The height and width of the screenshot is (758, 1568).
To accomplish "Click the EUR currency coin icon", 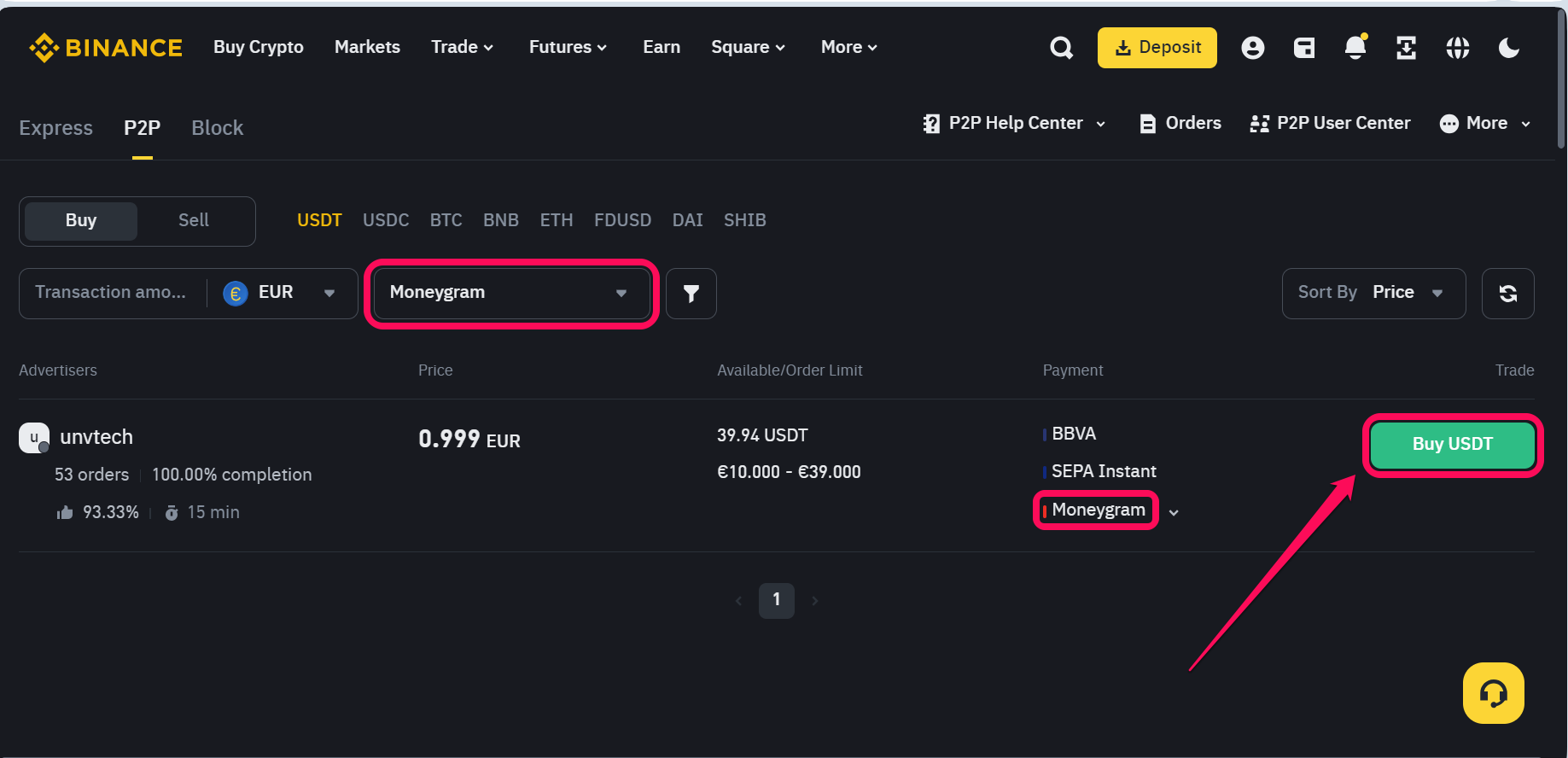I will point(235,294).
